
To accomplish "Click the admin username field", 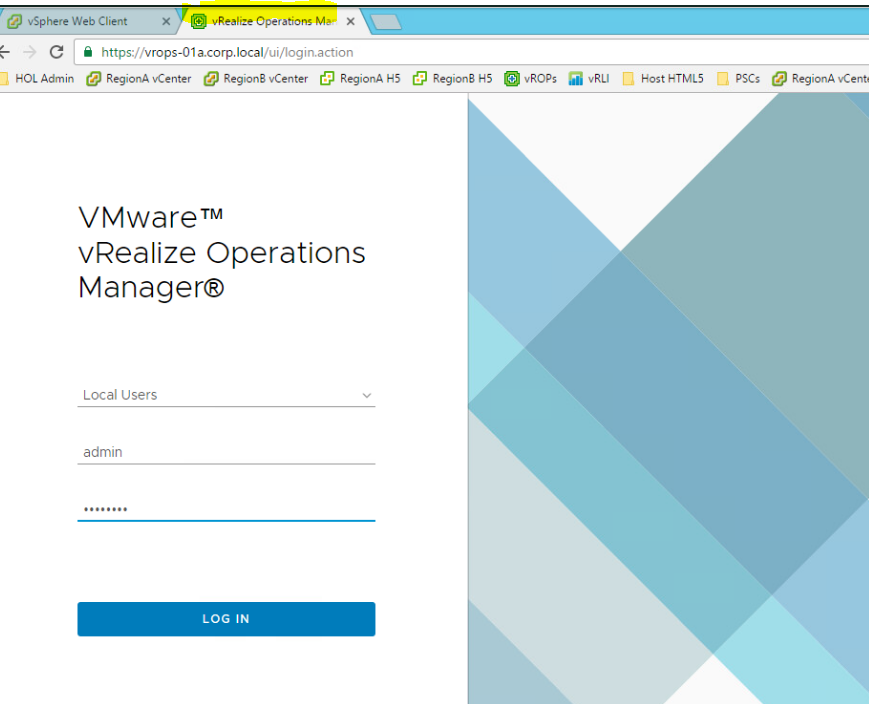I will click(226, 452).
